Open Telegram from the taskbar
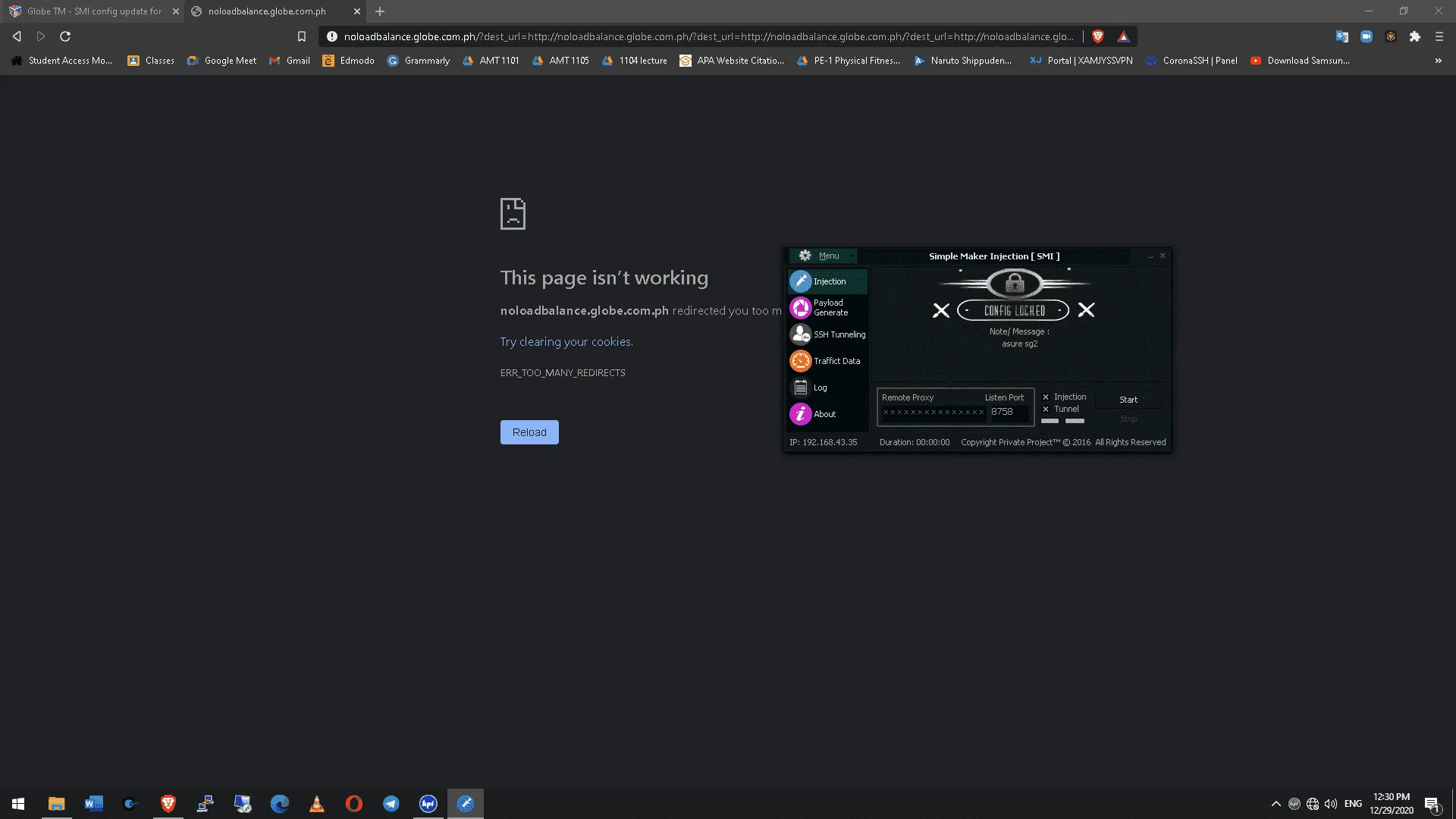The image size is (1456, 819). 391,804
